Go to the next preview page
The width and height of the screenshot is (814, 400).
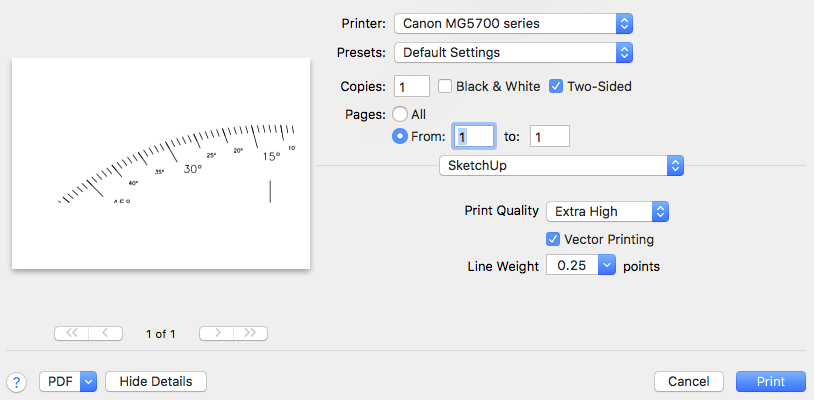point(216,333)
